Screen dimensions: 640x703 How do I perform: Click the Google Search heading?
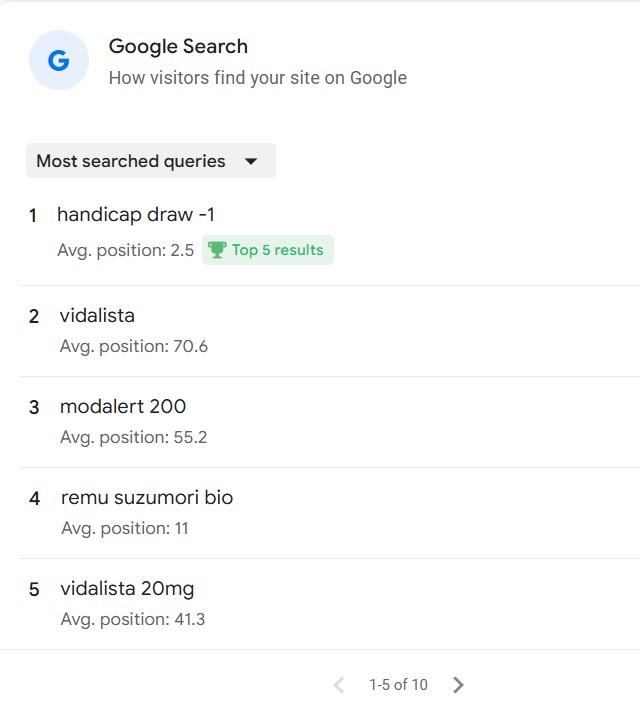(178, 46)
